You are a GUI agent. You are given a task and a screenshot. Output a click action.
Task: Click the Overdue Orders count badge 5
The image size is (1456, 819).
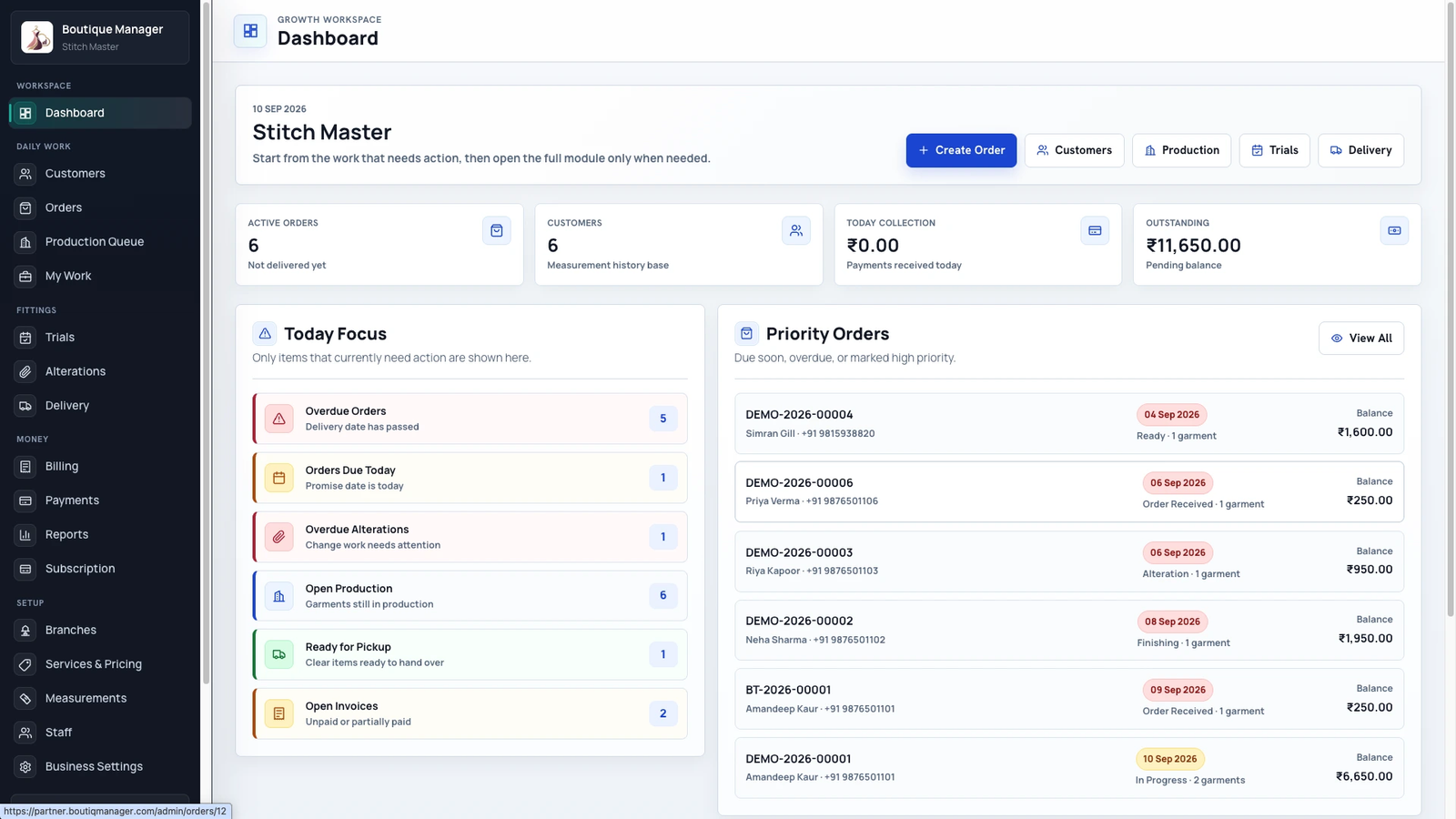click(663, 419)
